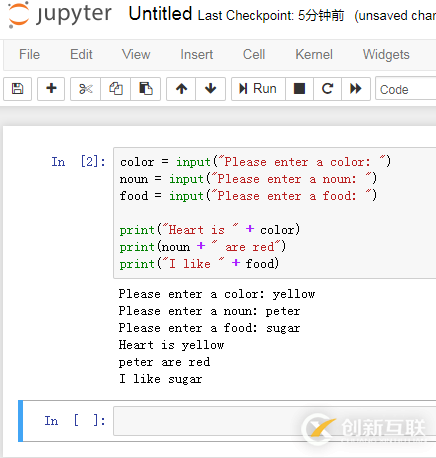
Task: Restart kernel and run all cells
Action: pos(356,89)
